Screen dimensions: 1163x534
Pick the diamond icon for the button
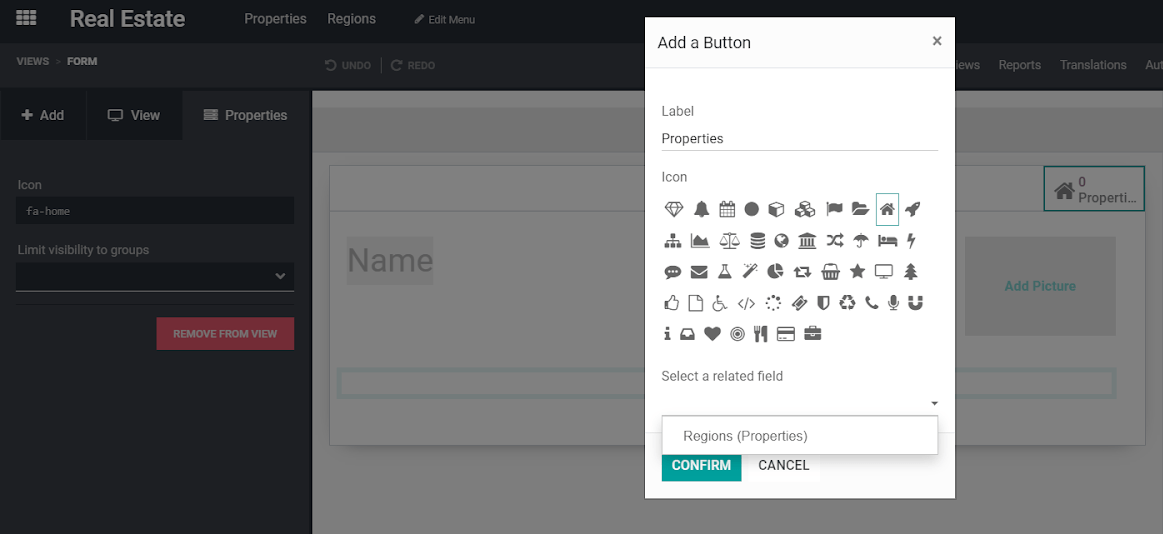click(x=674, y=209)
